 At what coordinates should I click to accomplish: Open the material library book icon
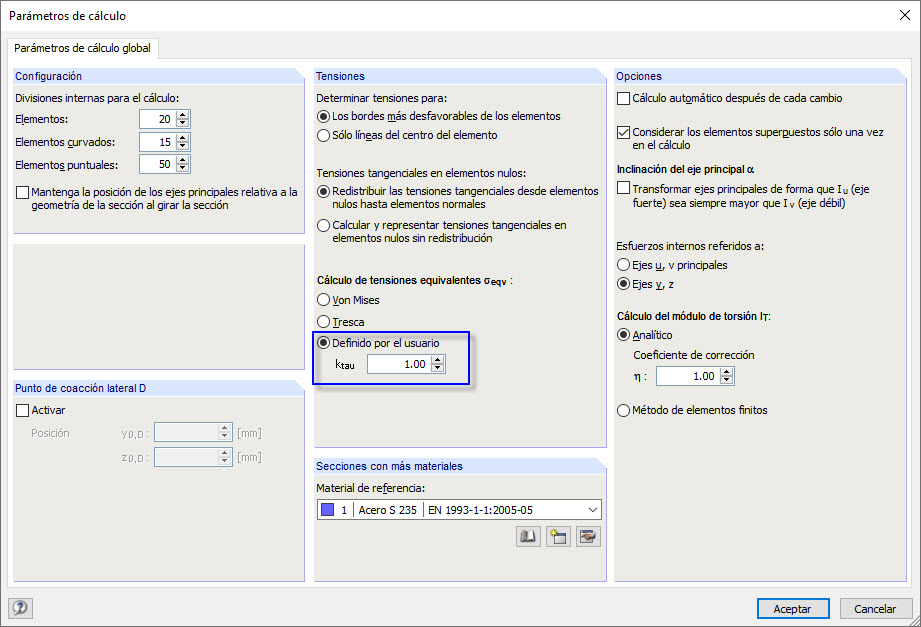528,537
